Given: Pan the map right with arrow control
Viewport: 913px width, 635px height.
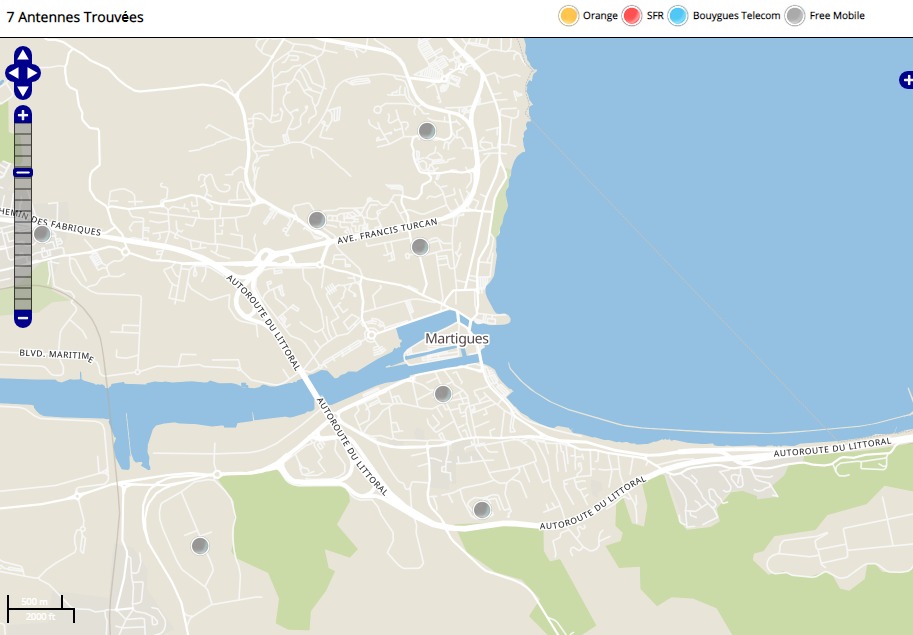Looking at the screenshot, I should coord(35,73).
